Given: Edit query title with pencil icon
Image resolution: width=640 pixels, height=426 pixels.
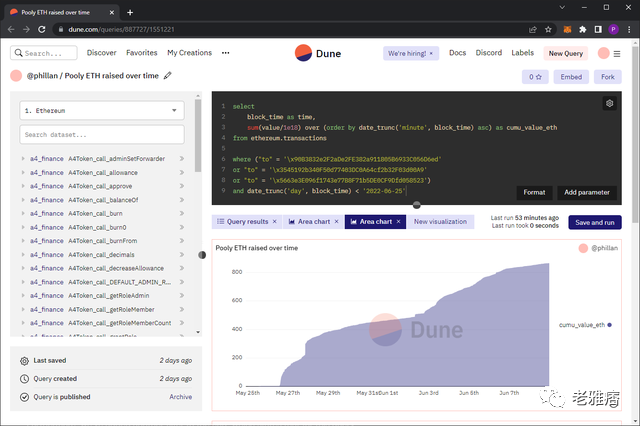Looking at the screenshot, I should [x=167, y=75].
